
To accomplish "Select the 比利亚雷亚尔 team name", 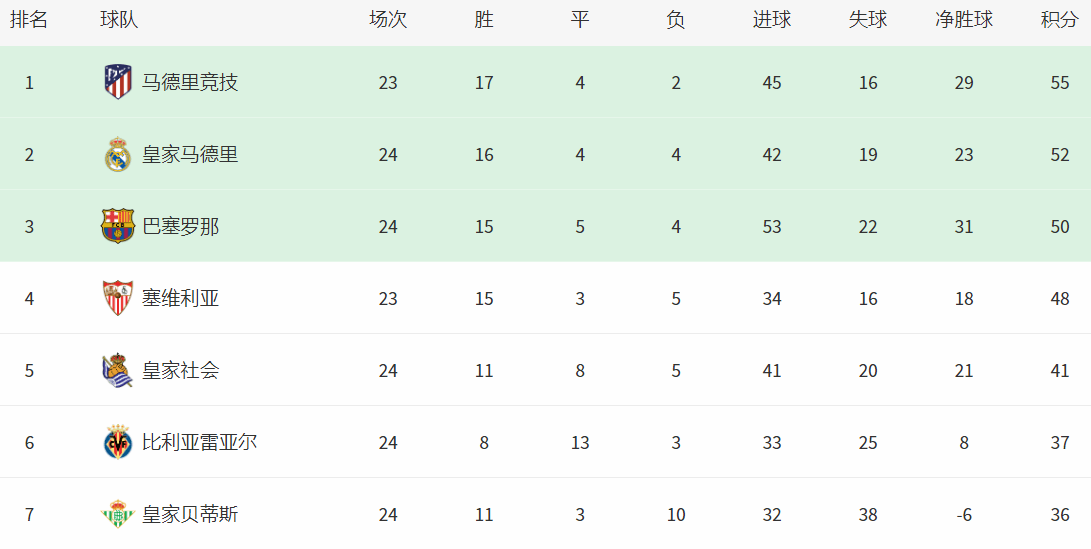I will tap(200, 443).
